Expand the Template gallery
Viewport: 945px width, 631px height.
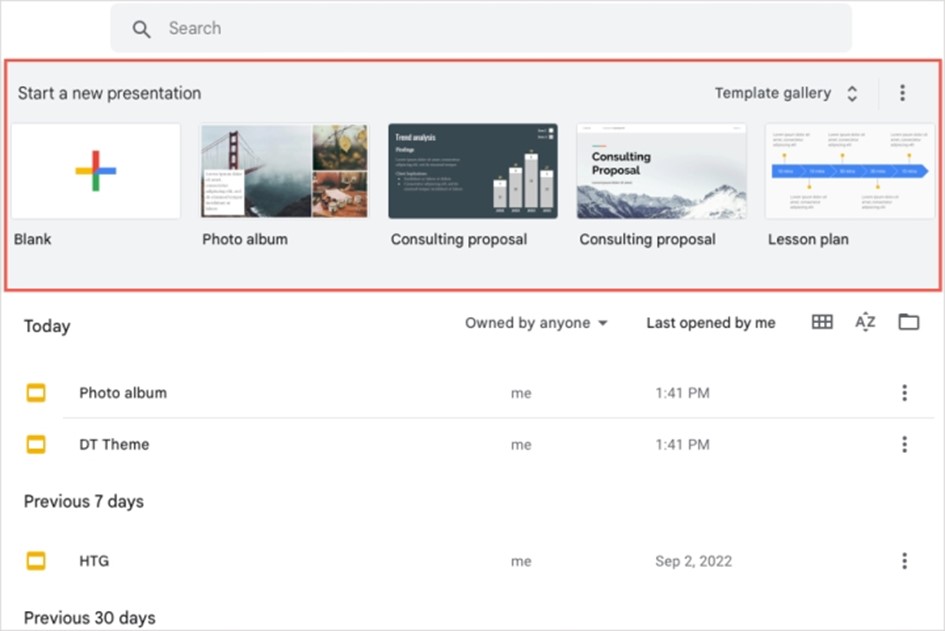tap(786, 93)
